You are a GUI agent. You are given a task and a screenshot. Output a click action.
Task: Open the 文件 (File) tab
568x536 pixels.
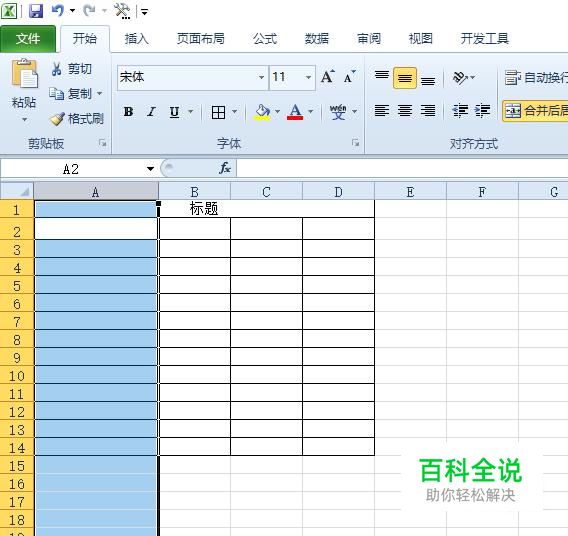[28, 39]
